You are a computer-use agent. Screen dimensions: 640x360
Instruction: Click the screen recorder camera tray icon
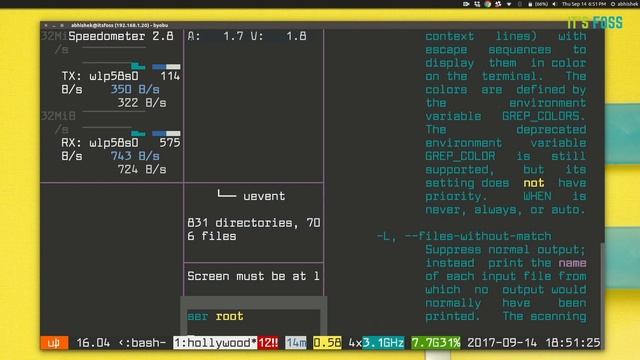pos(466,4)
